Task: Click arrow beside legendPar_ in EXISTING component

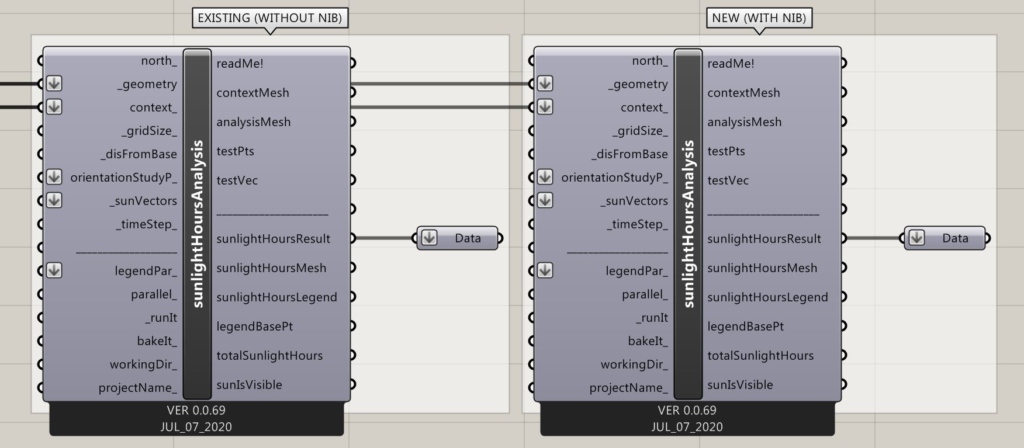Action: 54,270
